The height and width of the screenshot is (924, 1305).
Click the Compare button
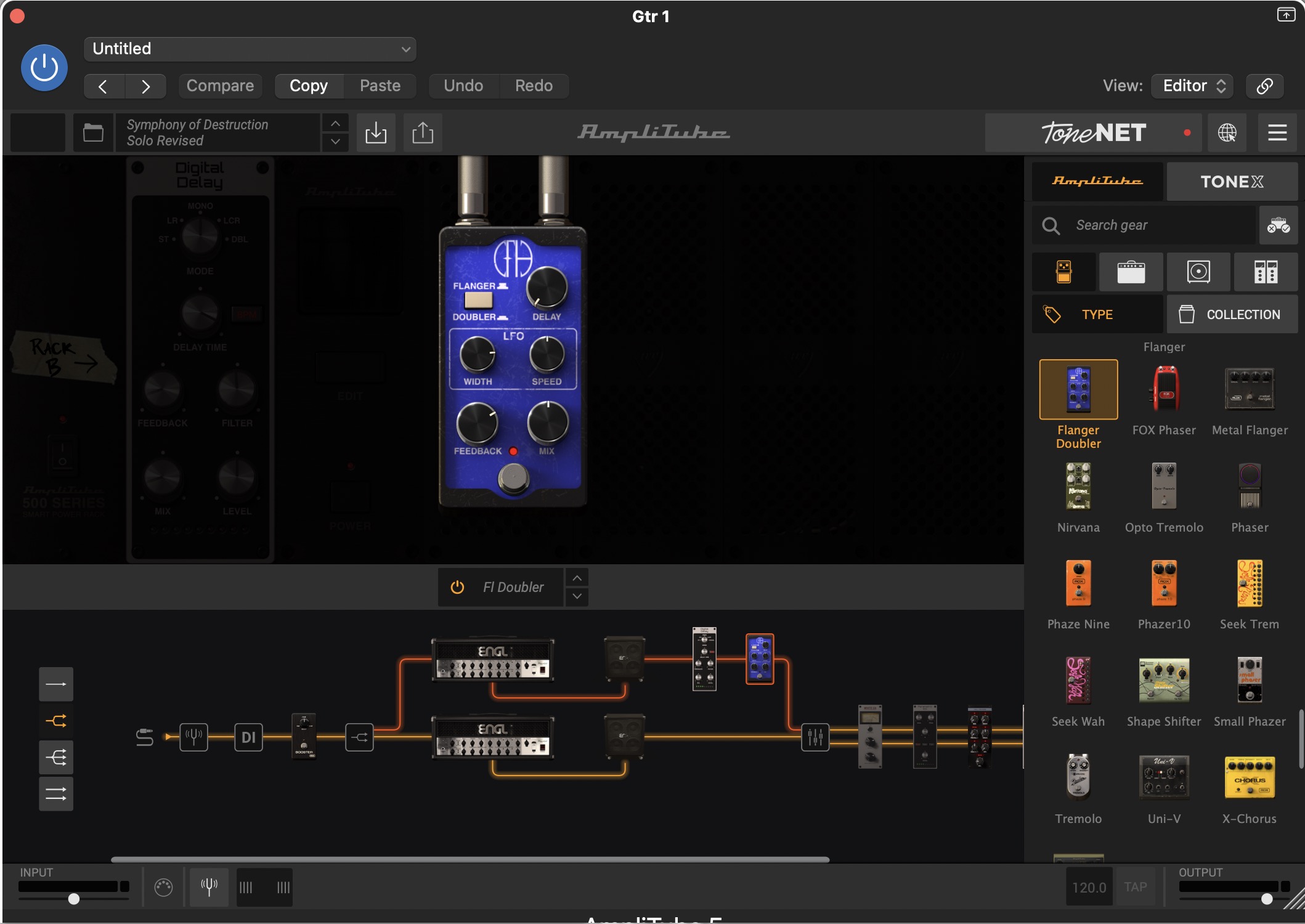pyautogui.click(x=220, y=86)
